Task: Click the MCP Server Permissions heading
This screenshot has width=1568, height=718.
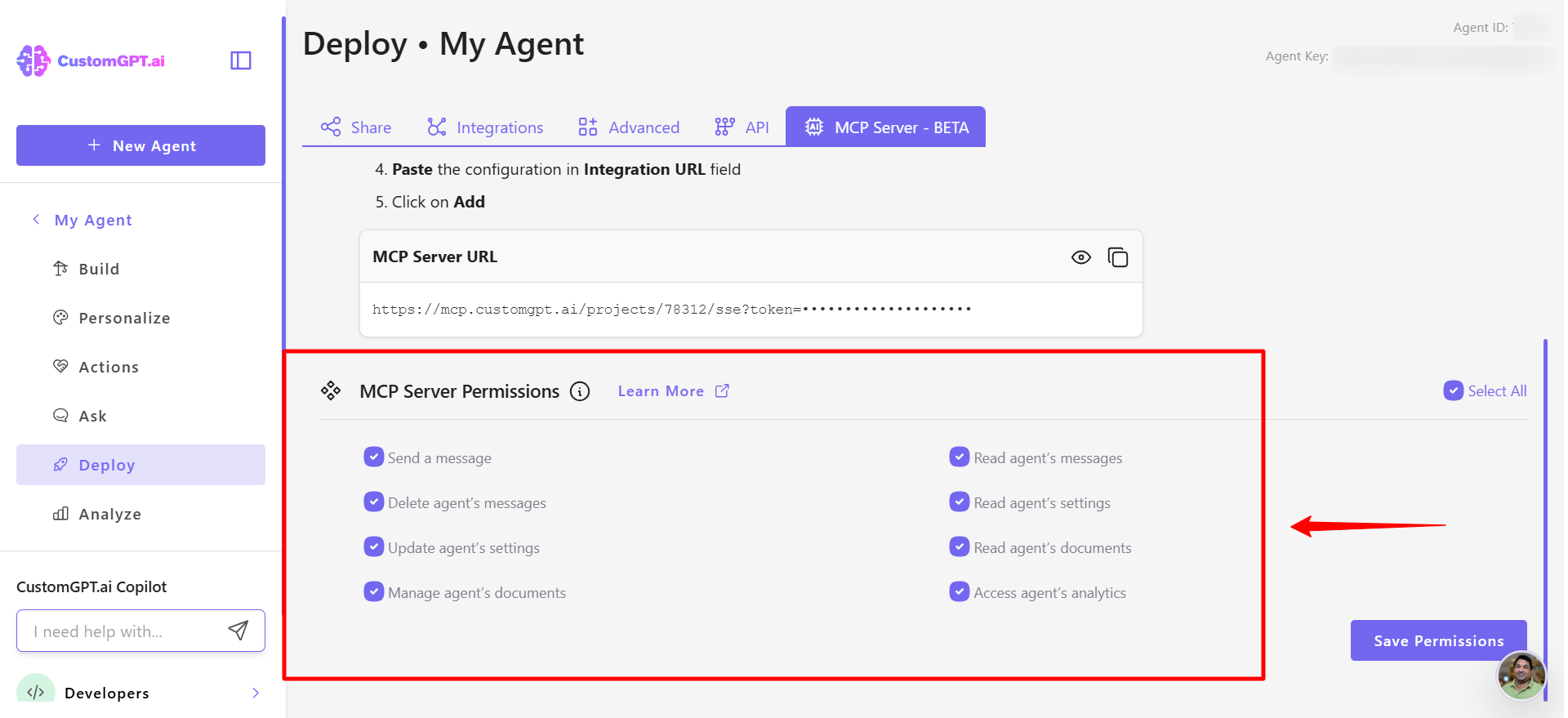Action: [460, 391]
